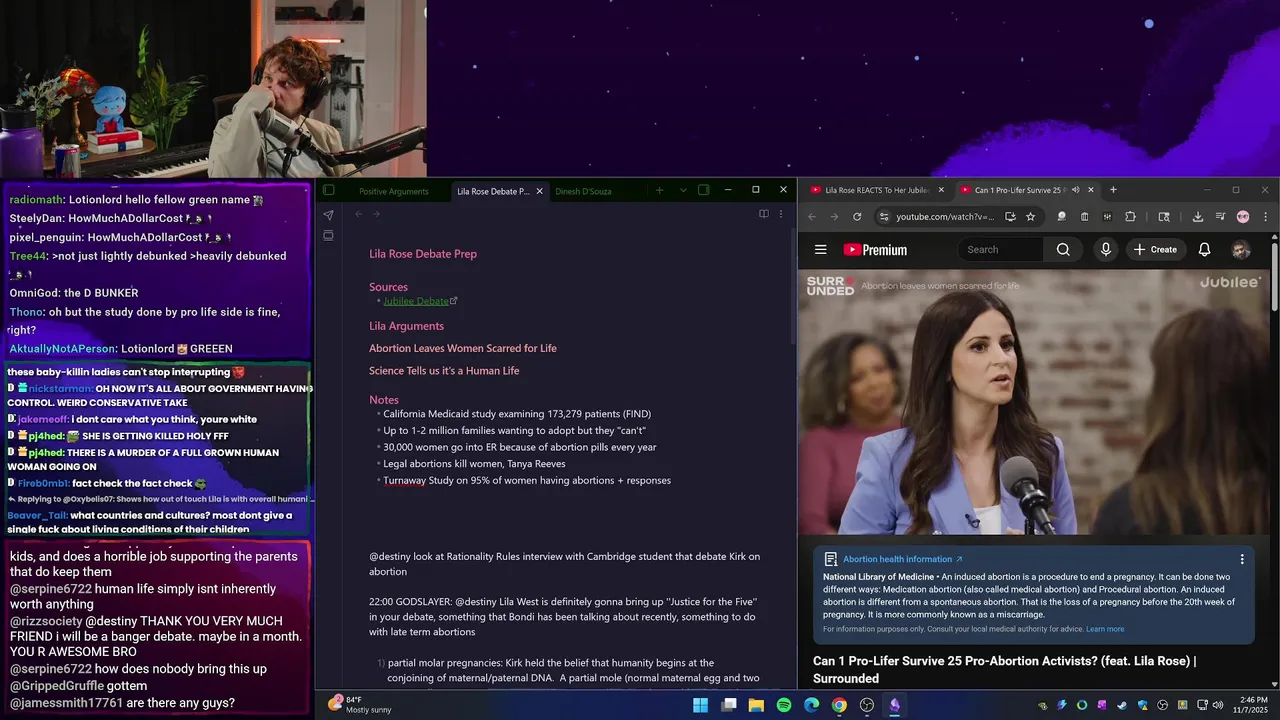Open the Dinesh D'Souza tab
Screen dimensions: 1280x720
click(x=583, y=191)
